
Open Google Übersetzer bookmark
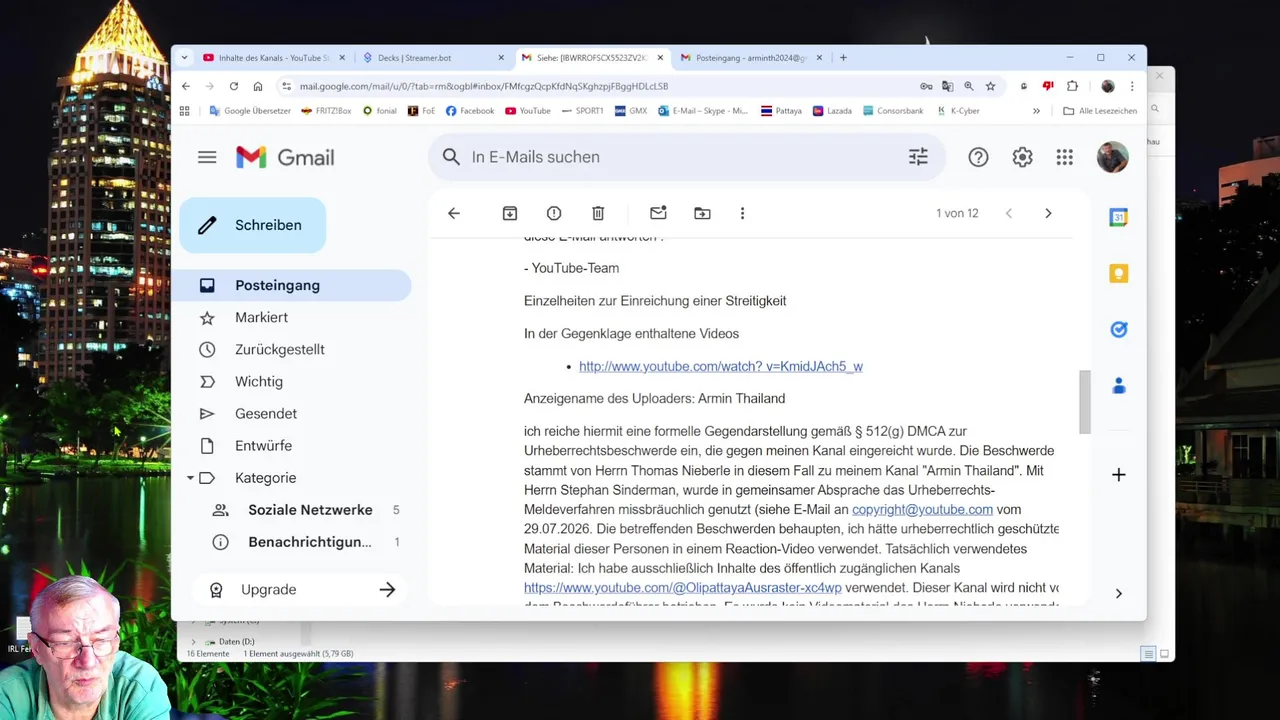[249, 111]
